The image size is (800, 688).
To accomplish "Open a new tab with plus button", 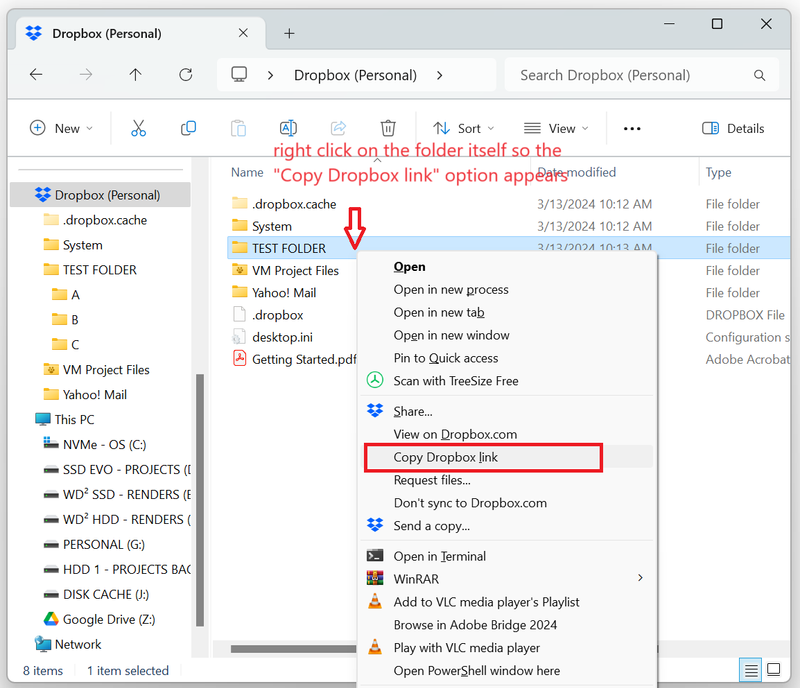I will [x=289, y=33].
